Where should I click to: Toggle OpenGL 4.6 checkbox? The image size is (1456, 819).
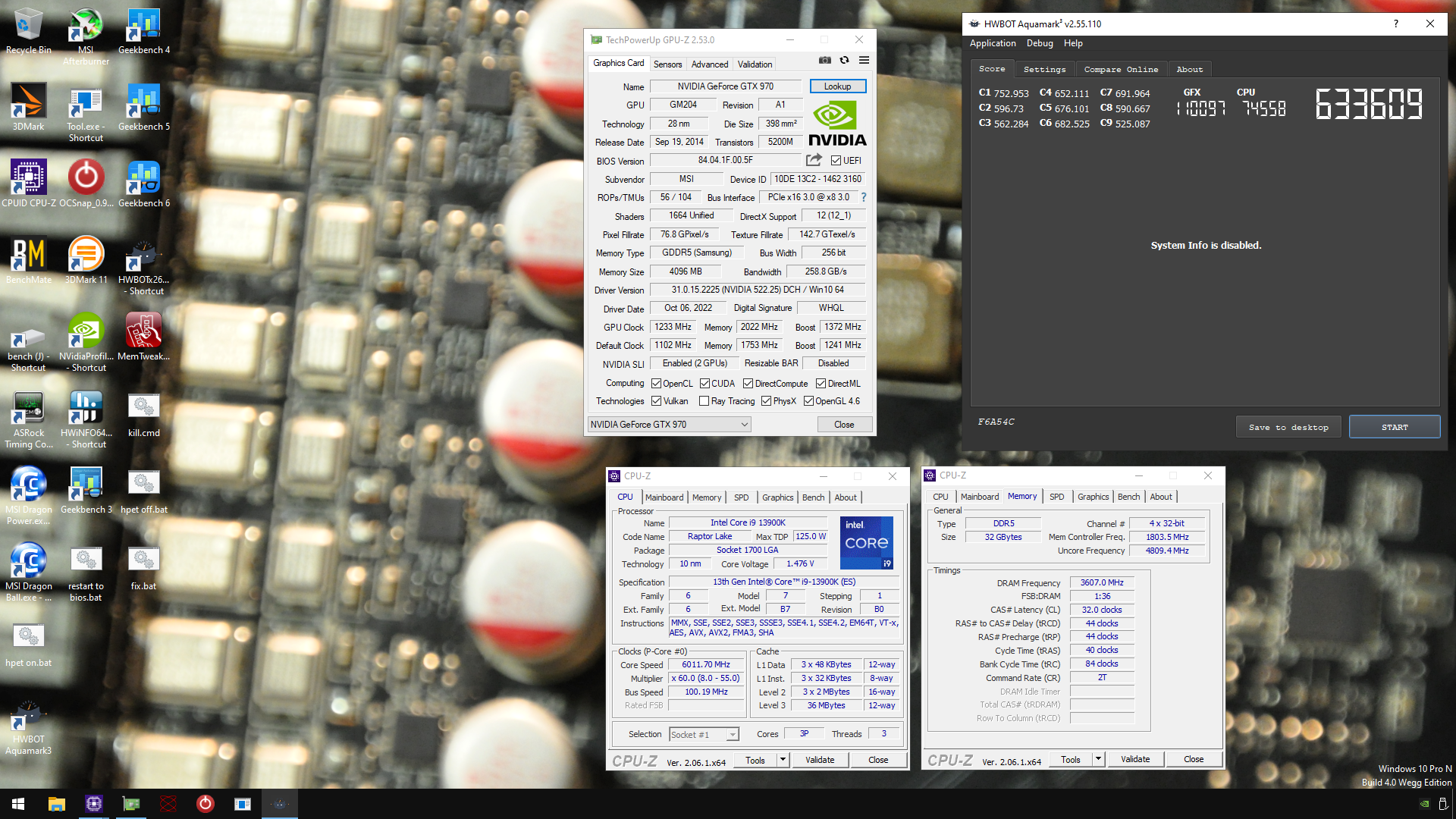point(808,401)
